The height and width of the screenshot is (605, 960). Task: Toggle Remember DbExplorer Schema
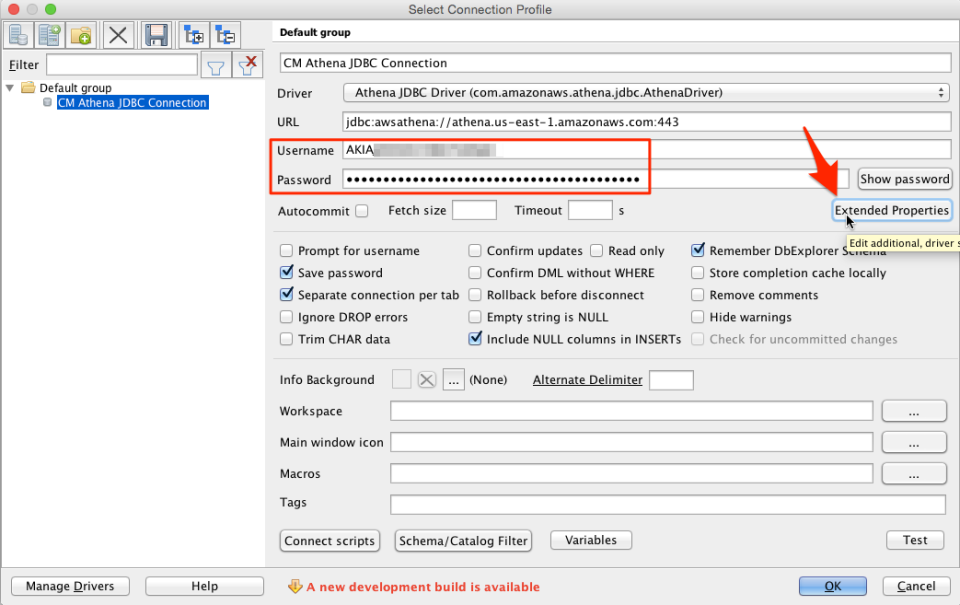pos(697,250)
